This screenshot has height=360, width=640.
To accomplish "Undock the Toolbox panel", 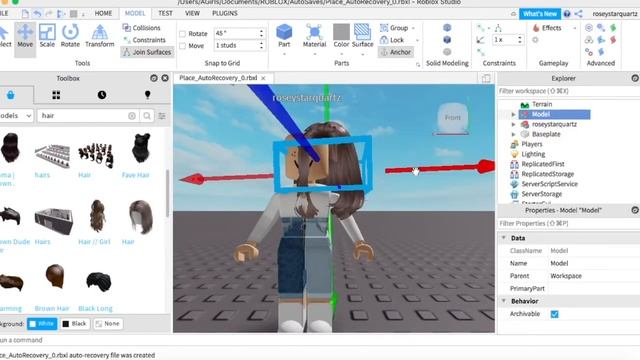I will tap(154, 78).
